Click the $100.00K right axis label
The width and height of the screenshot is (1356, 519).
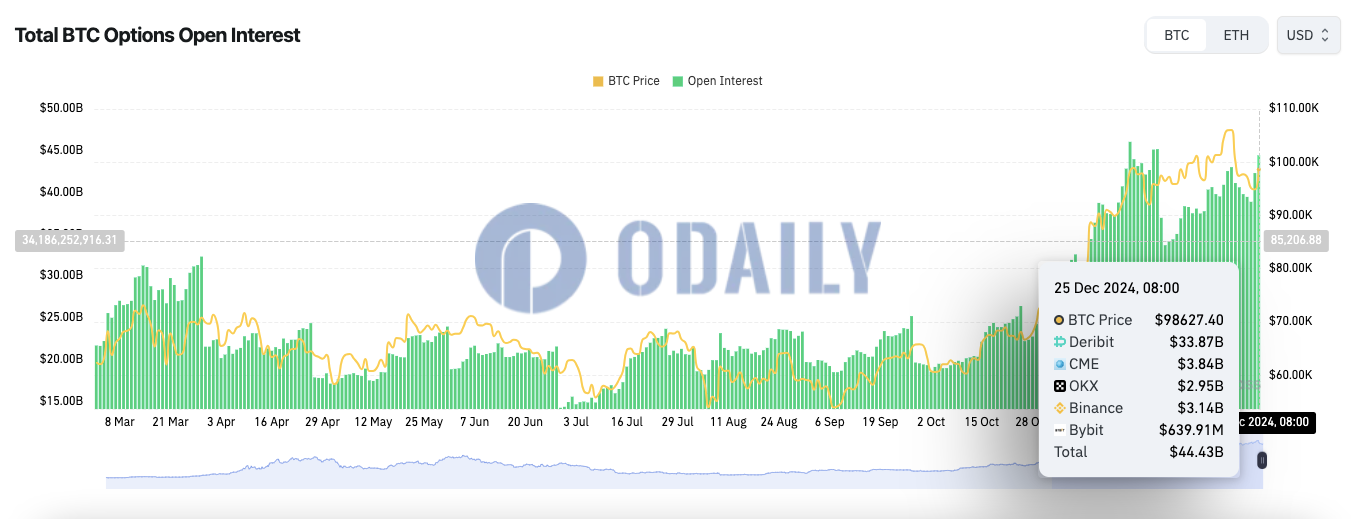[x=1294, y=161]
